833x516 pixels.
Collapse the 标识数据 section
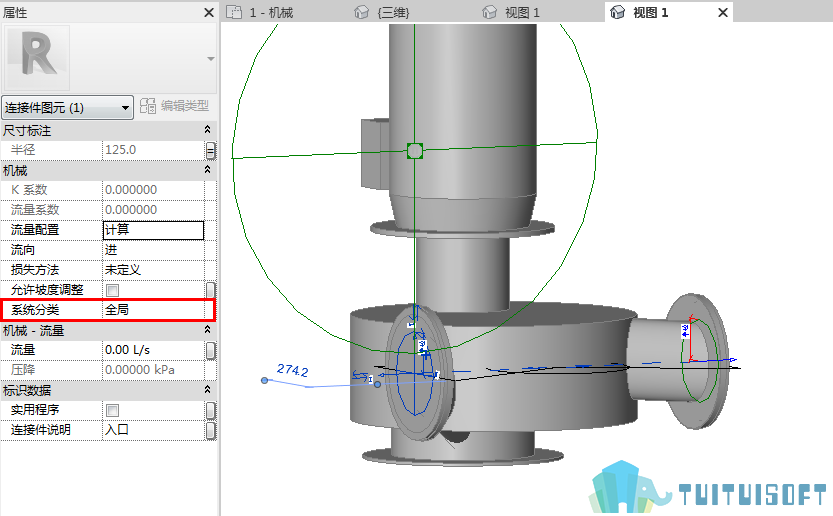tap(208, 390)
